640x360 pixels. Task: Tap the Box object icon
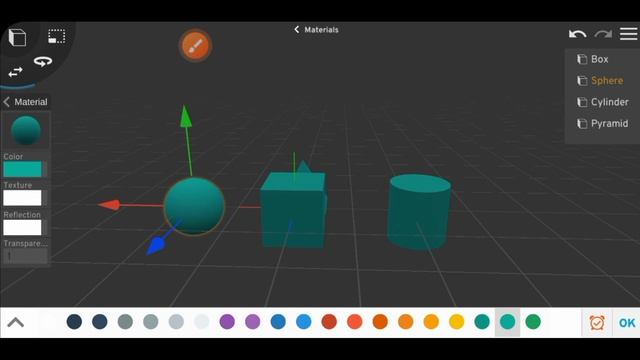582,59
